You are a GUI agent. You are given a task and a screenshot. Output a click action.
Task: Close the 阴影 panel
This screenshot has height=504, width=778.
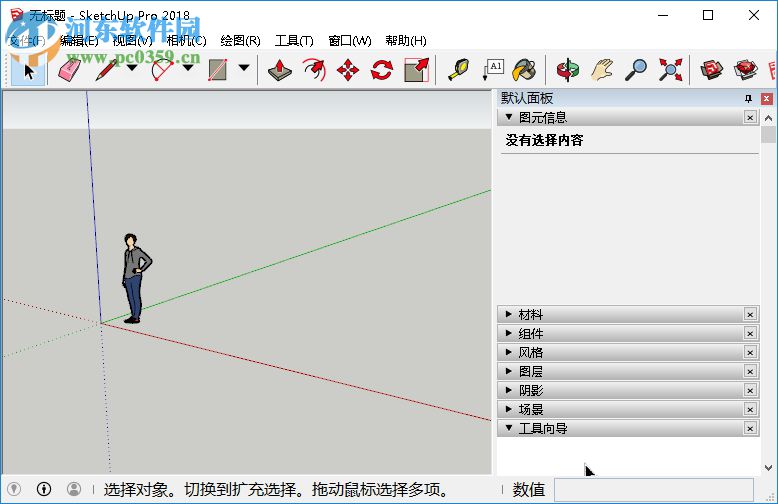[x=750, y=390]
